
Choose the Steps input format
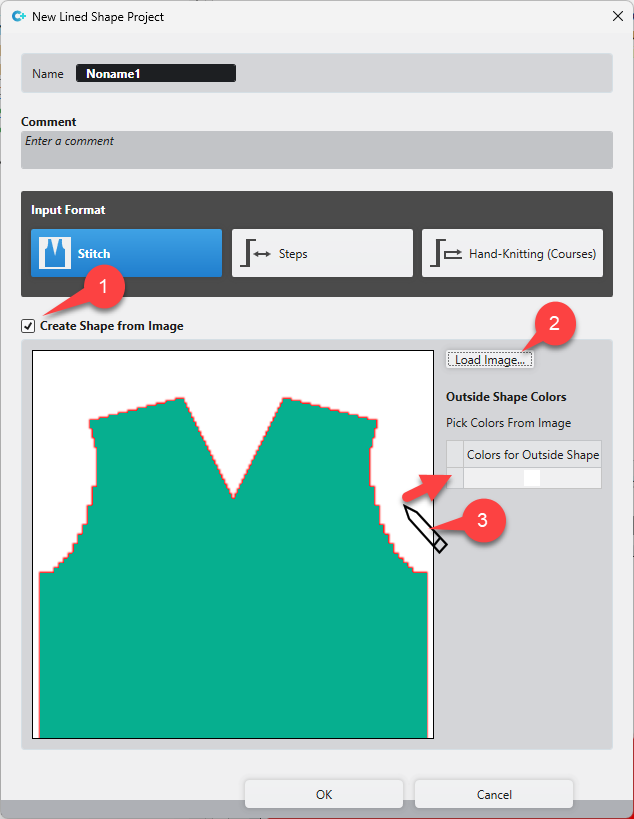coord(322,253)
